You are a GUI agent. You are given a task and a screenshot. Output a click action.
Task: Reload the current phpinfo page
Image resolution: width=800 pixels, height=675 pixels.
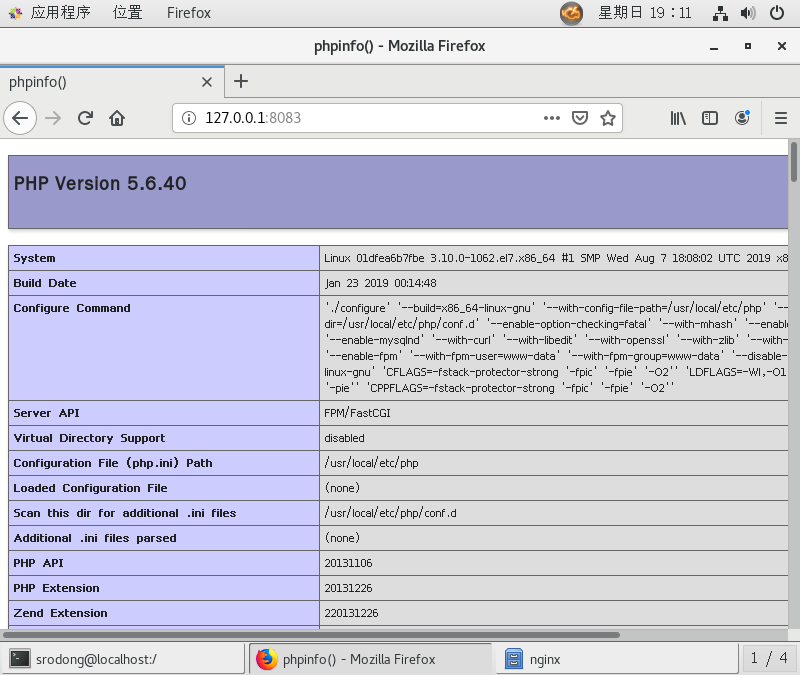[x=85, y=118]
